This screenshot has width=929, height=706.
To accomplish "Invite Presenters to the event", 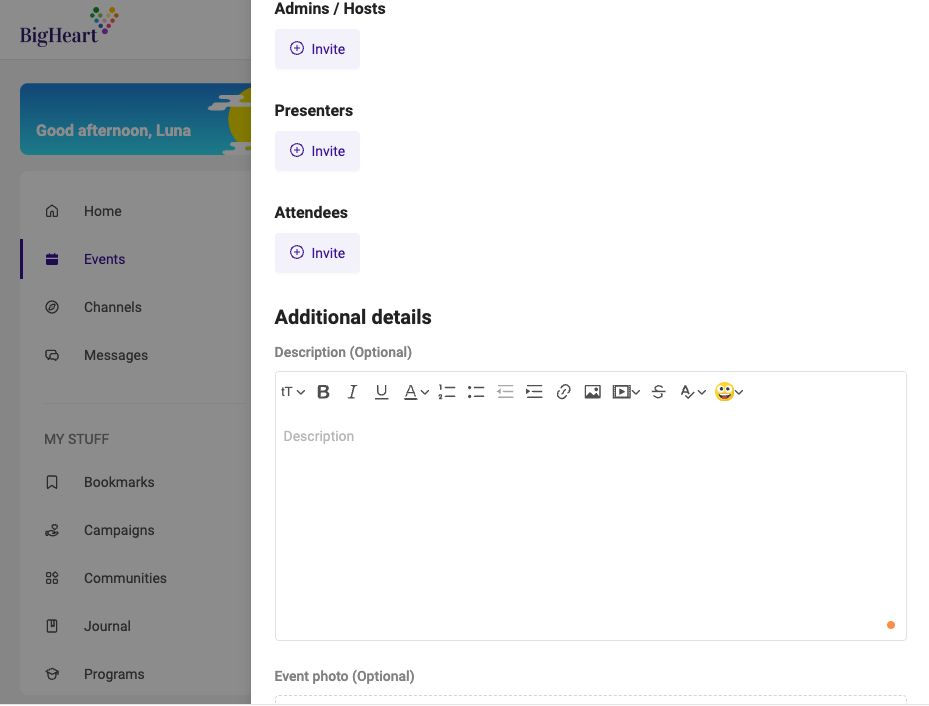I will 317,151.
